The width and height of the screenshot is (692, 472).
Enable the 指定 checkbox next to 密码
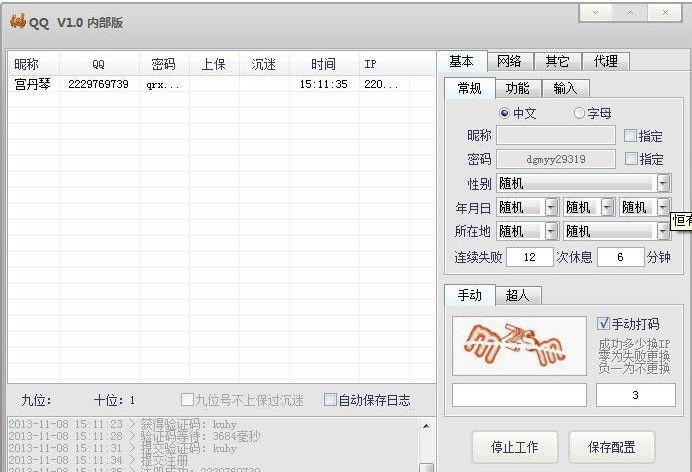tap(632, 158)
